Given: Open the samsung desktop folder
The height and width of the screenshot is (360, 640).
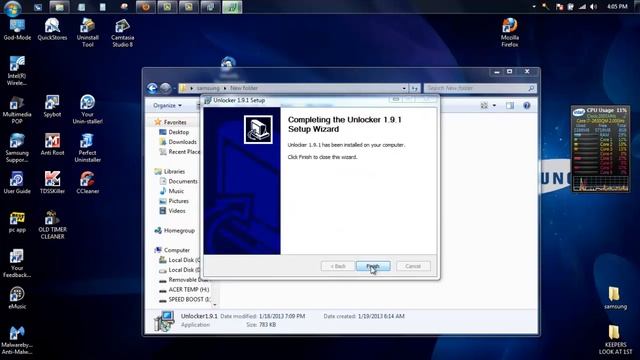Looking at the screenshot, I should (615, 298).
